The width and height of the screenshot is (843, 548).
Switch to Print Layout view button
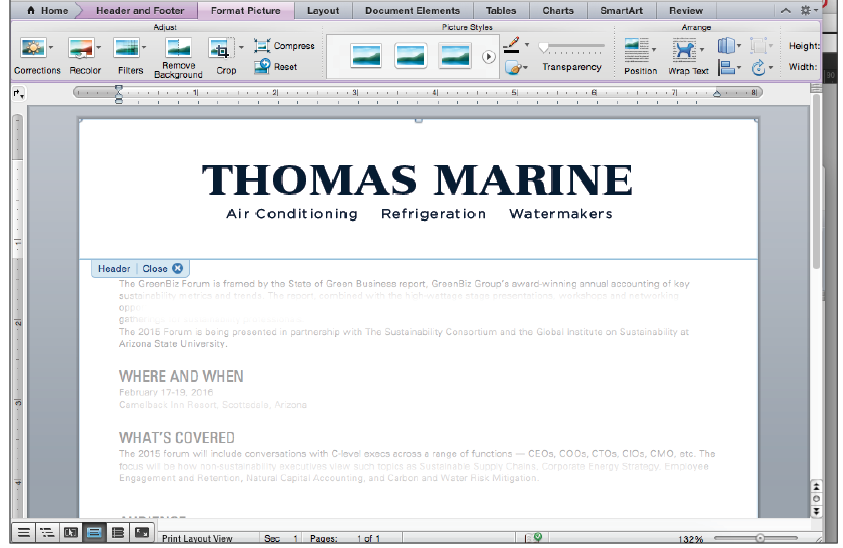click(94, 532)
